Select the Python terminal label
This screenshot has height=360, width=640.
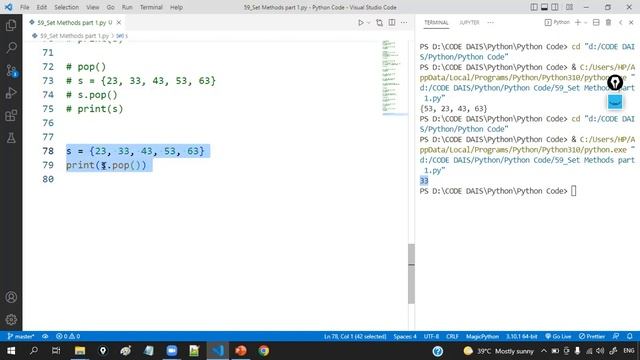(557, 22)
